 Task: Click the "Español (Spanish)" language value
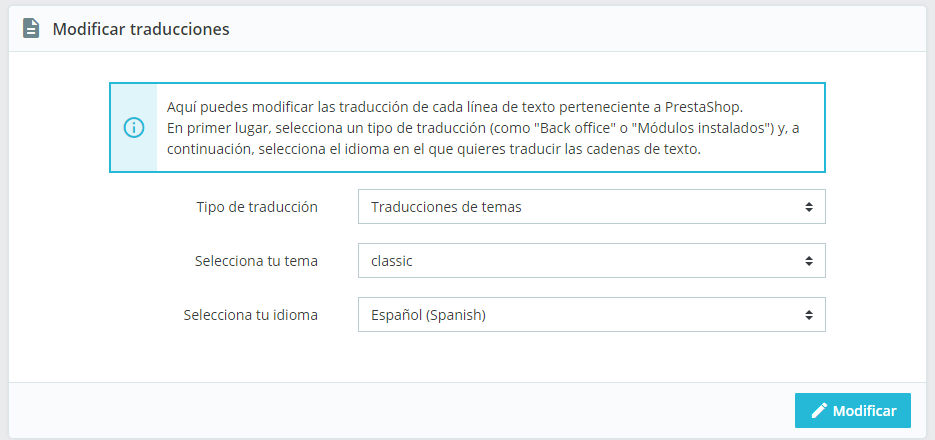[428, 315]
